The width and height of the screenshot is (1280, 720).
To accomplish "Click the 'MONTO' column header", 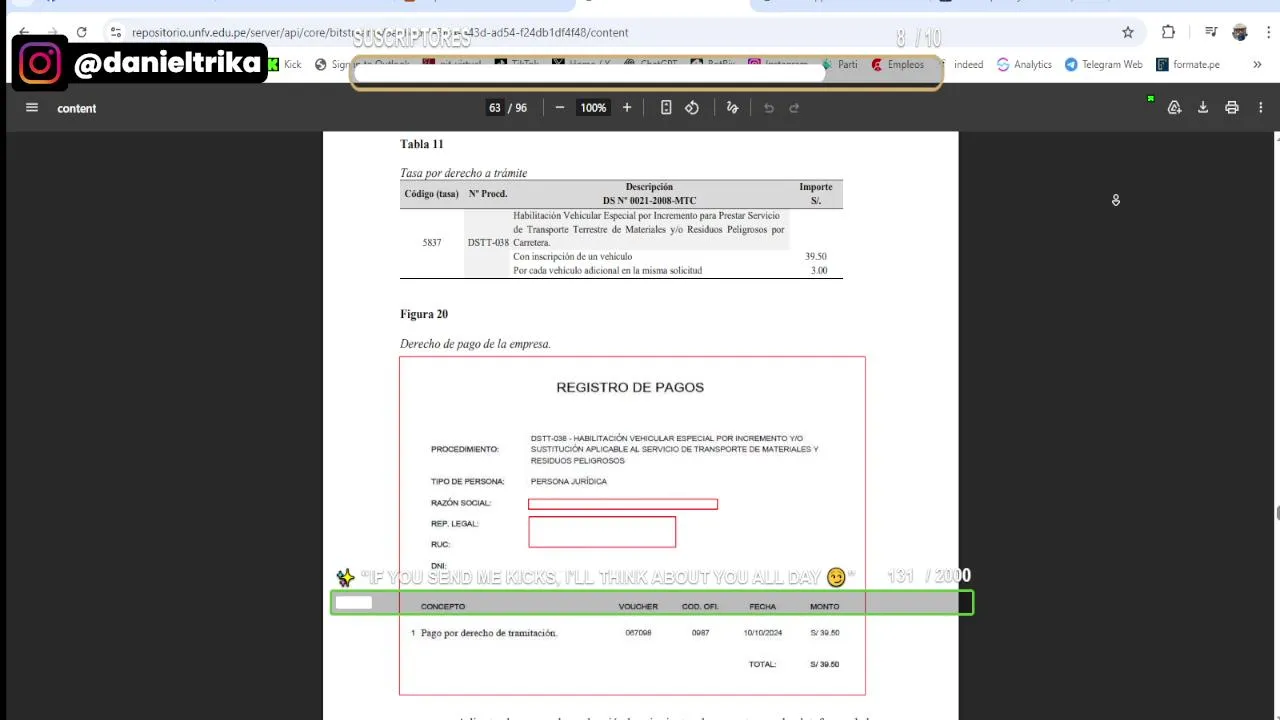I will pyautogui.click(x=825, y=607).
